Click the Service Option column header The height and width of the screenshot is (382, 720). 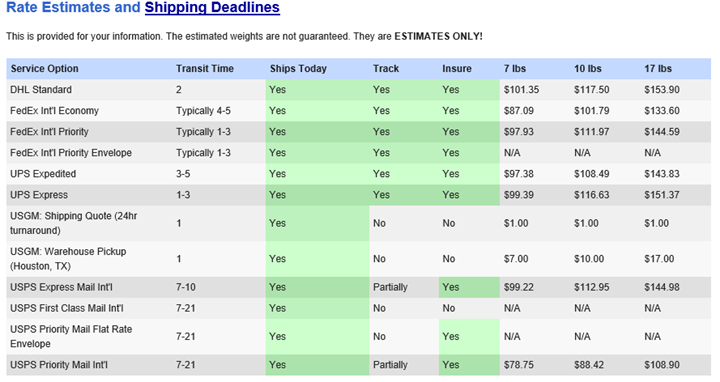tap(45, 69)
